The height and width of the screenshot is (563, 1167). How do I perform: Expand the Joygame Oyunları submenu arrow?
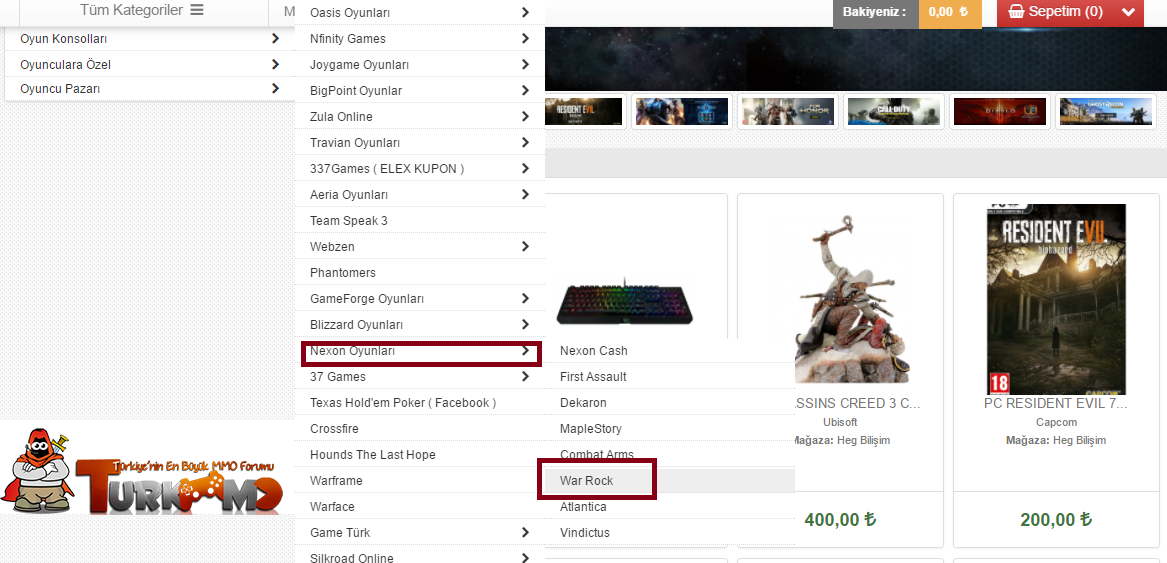pyautogui.click(x=525, y=64)
